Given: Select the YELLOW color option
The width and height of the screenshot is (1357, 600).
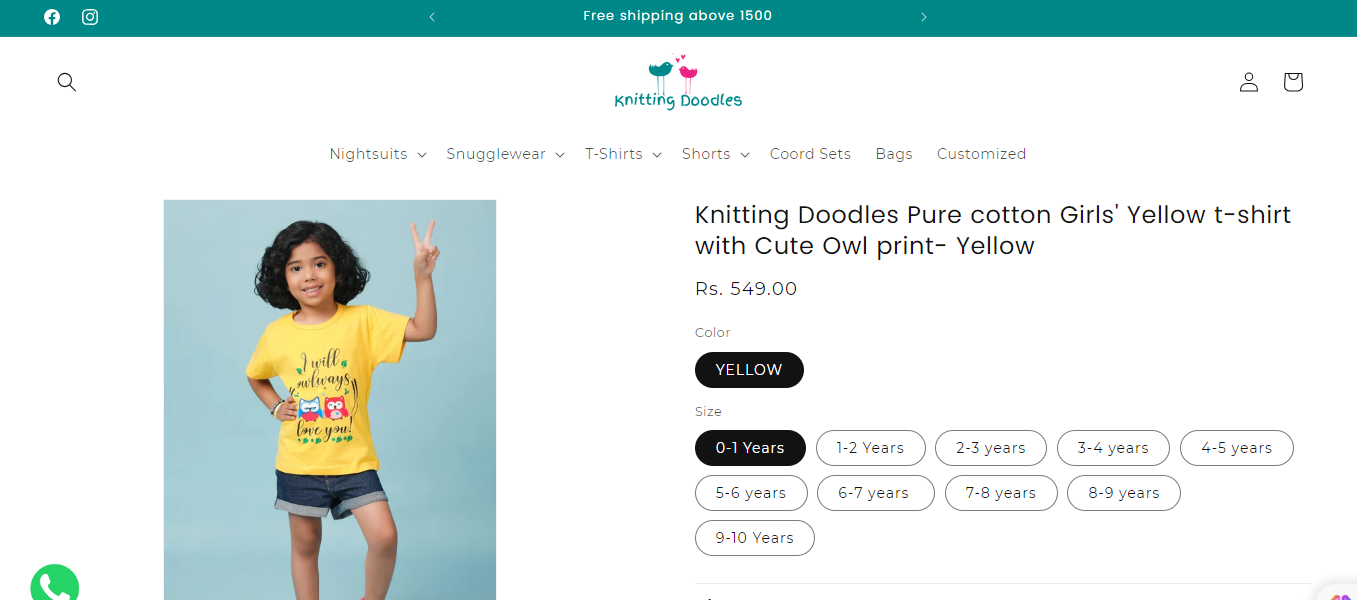Looking at the screenshot, I should (x=749, y=370).
